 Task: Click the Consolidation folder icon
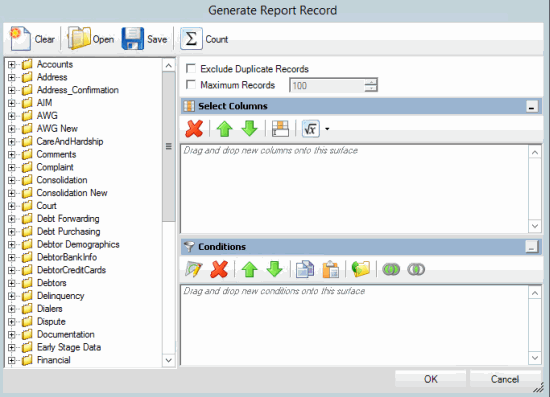(27, 180)
